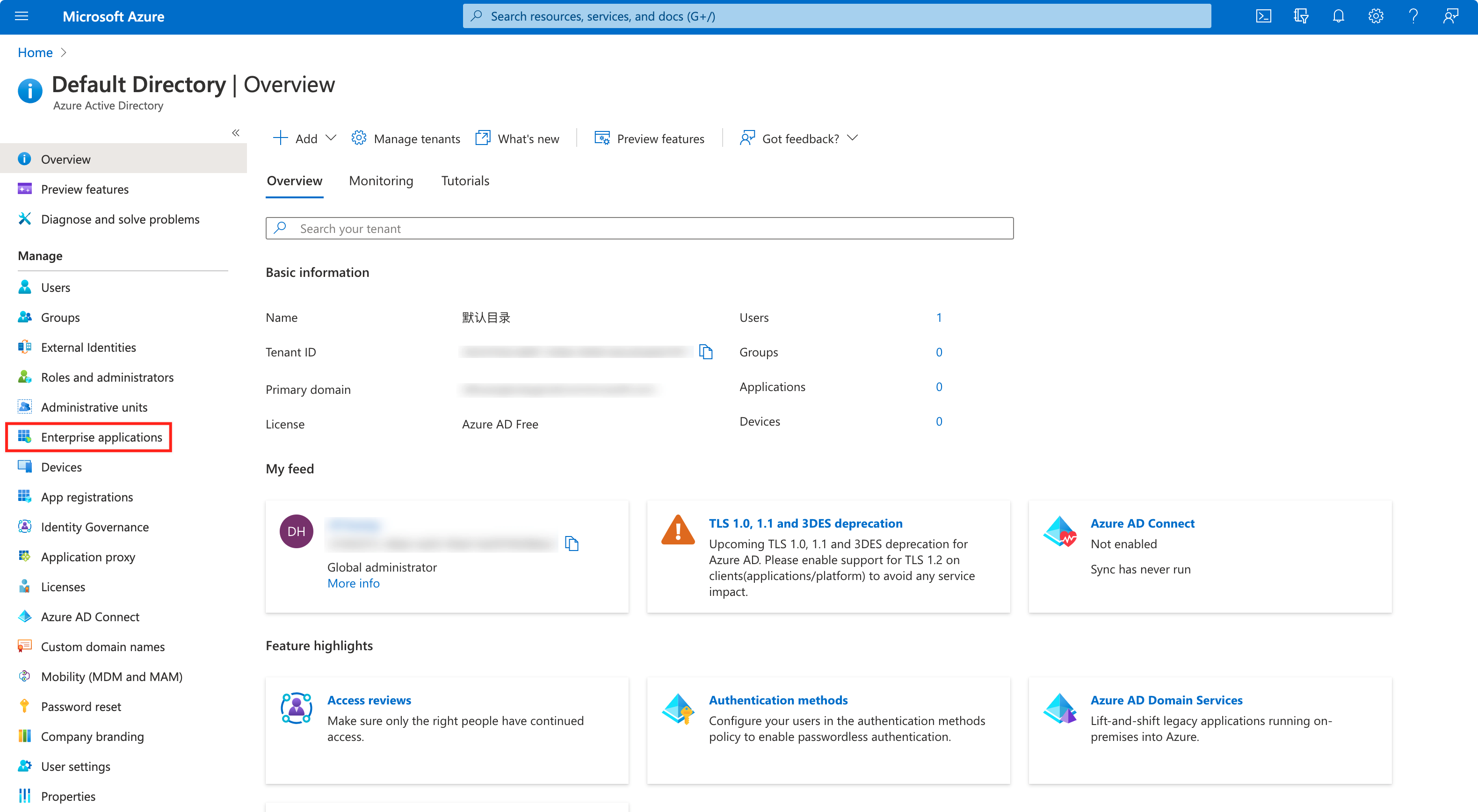
Task: Open Cloud Shell from the top bar
Action: (x=1263, y=16)
